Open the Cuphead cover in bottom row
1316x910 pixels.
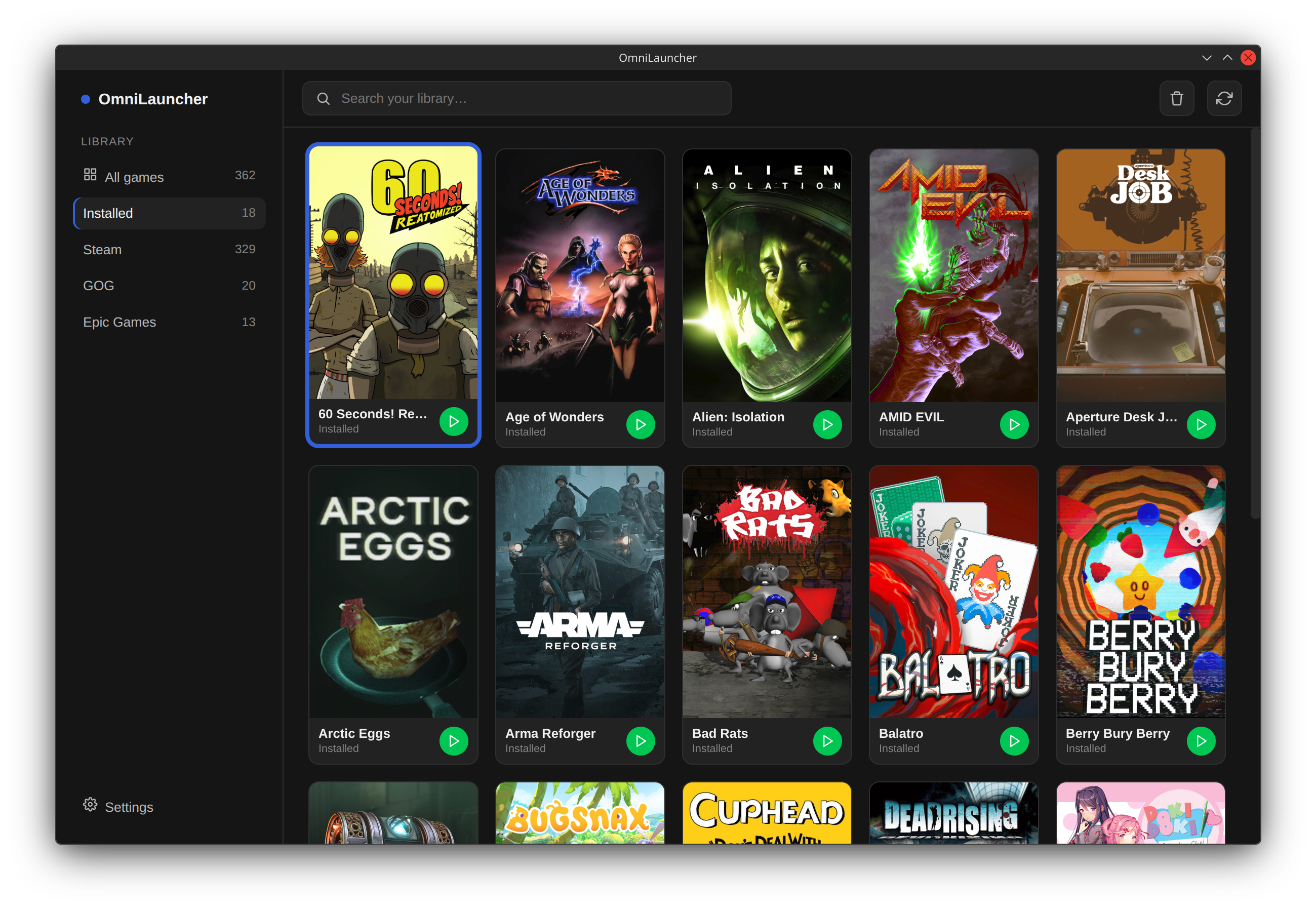[x=767, y=814]
